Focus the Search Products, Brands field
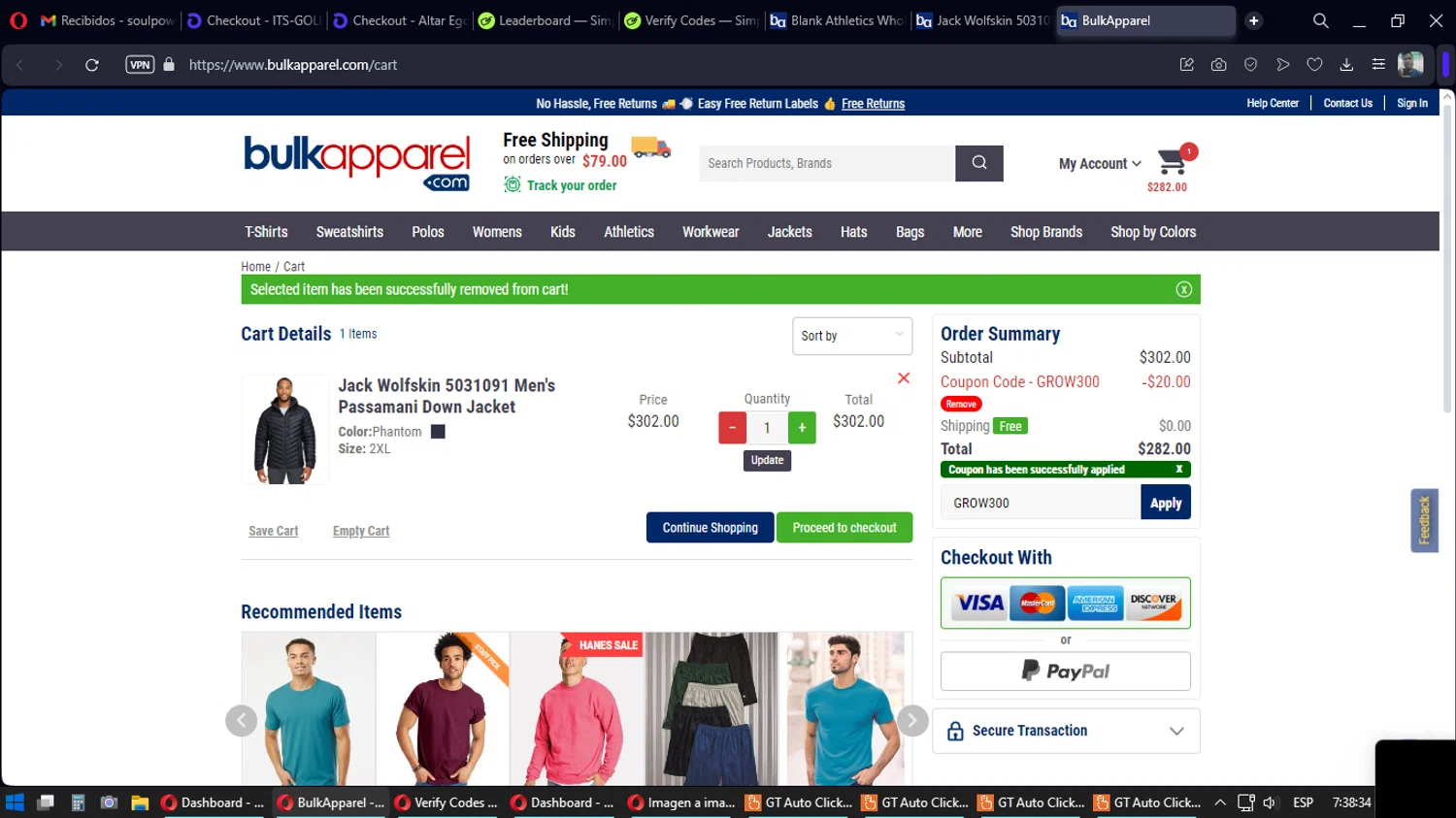 pos(827,163)
